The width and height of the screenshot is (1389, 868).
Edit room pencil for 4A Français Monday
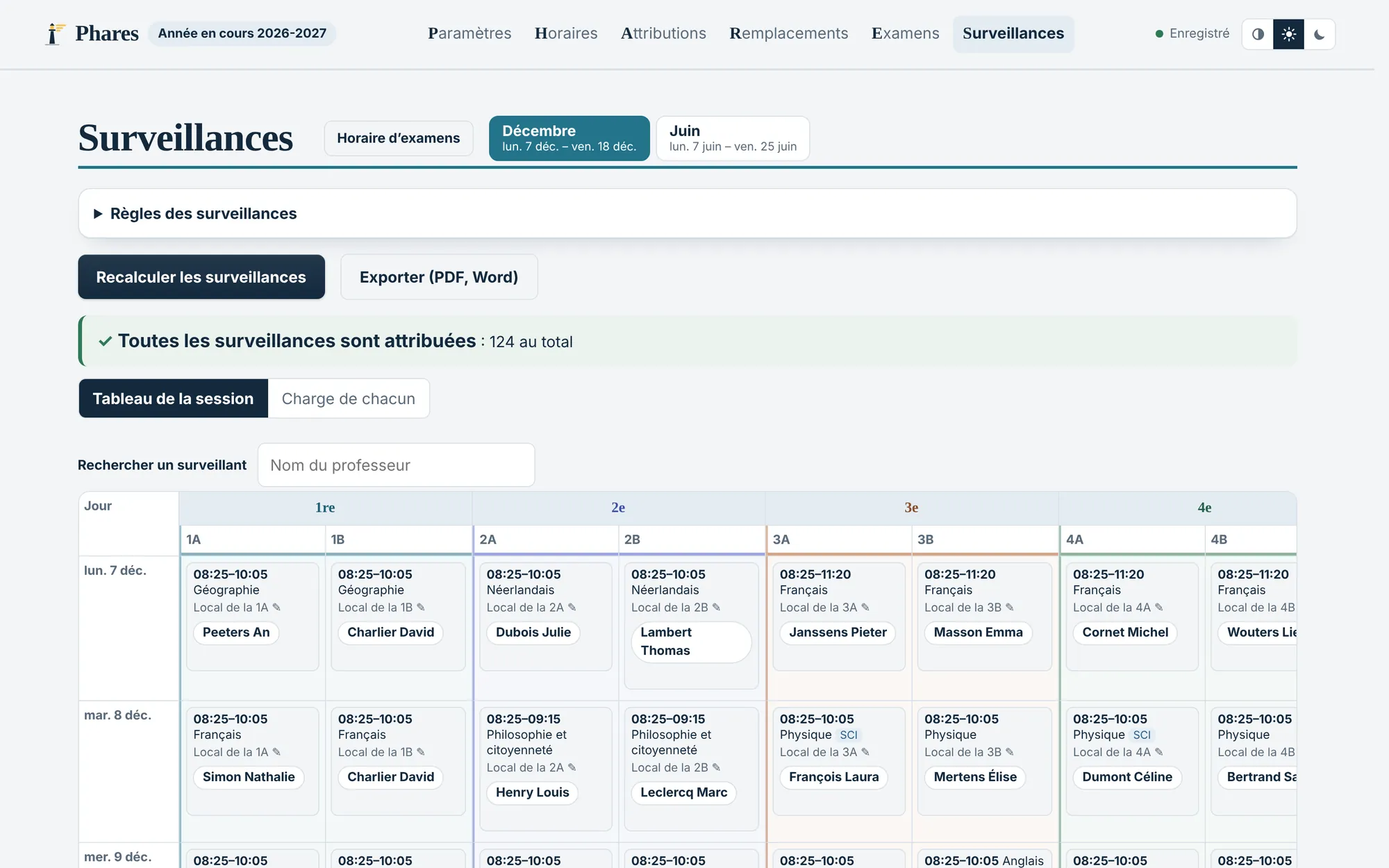[x=1159, y=607]
